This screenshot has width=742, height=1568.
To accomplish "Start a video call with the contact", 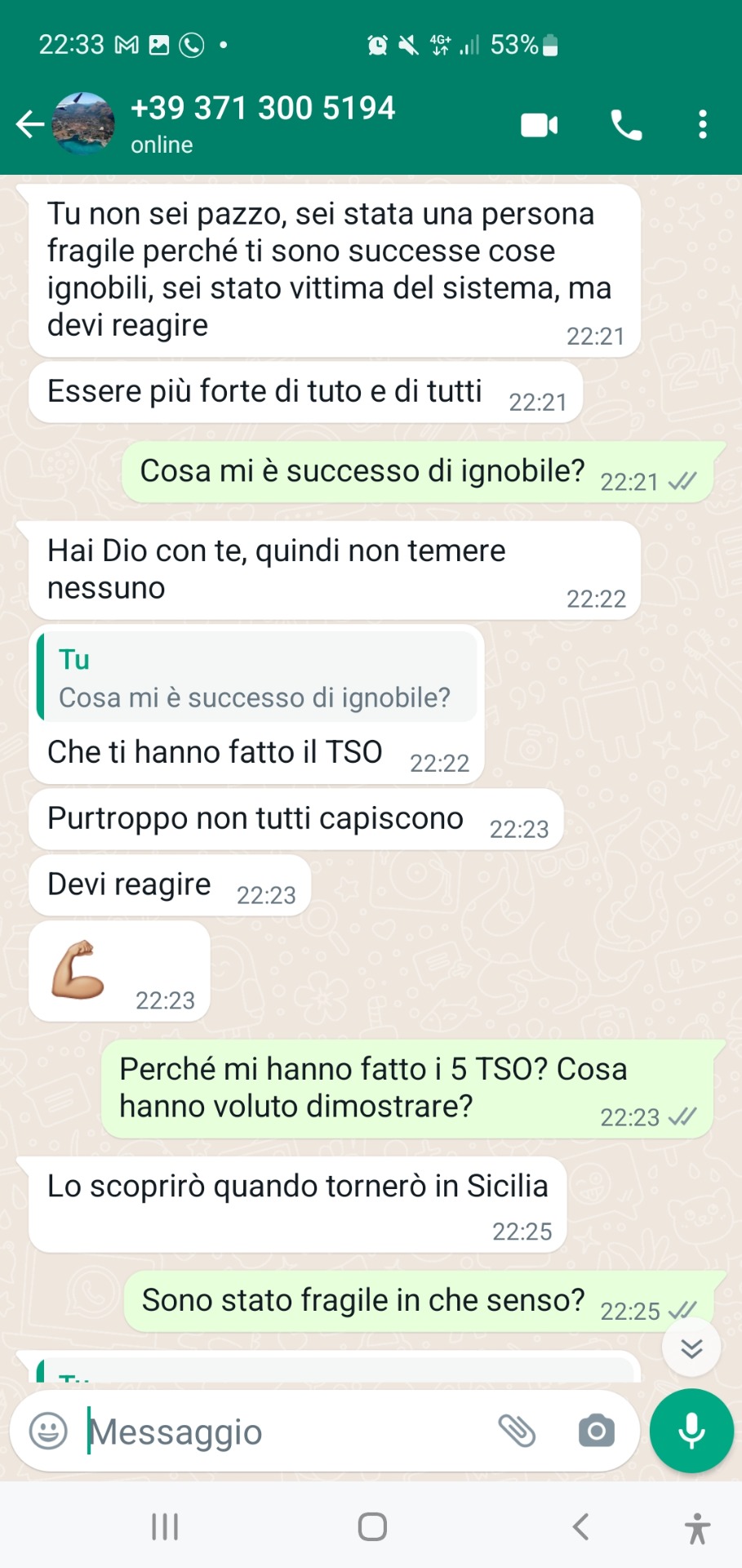I will point(540,125).
